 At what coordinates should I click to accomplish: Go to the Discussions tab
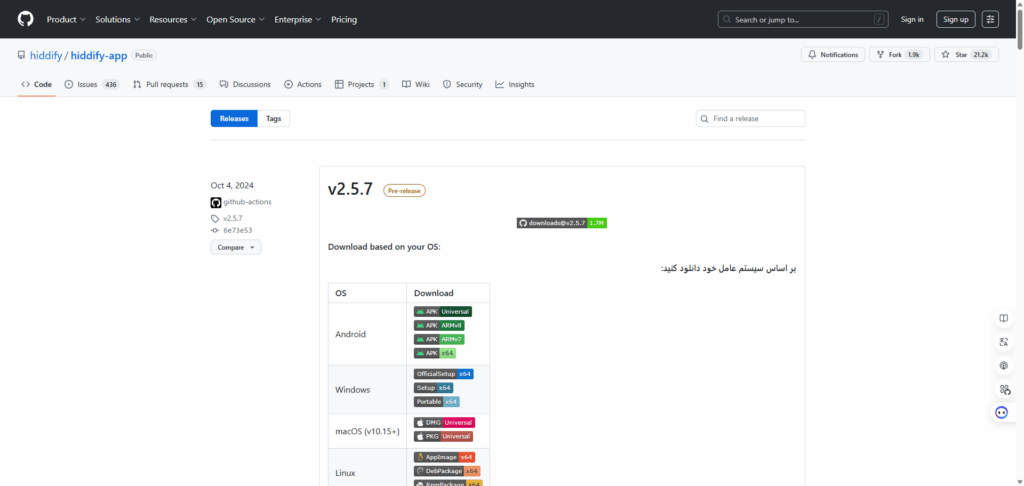[x=245, y=84]
